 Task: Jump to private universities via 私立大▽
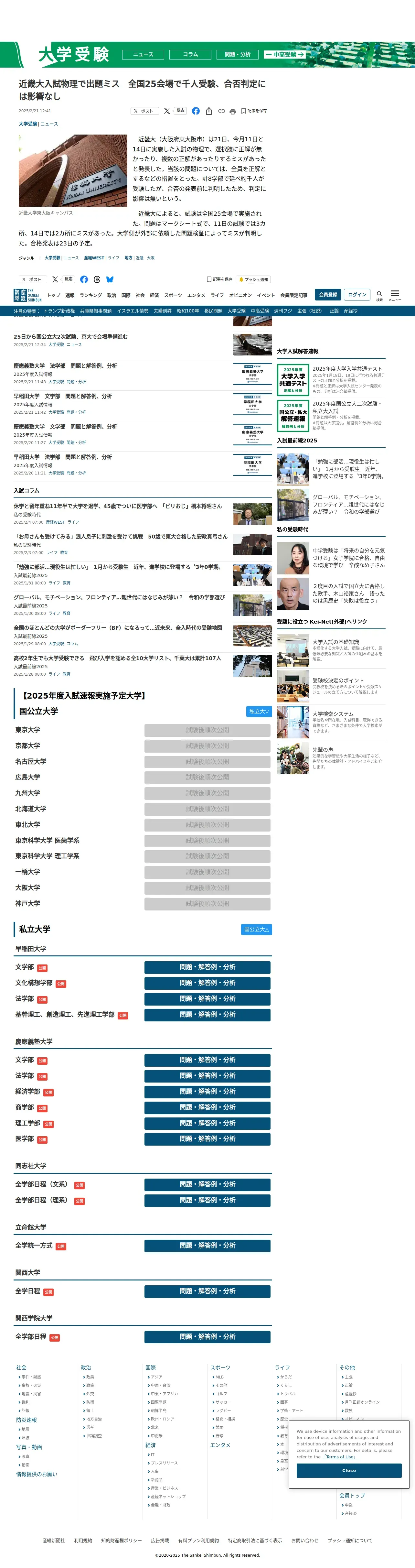tap(259, 712)
